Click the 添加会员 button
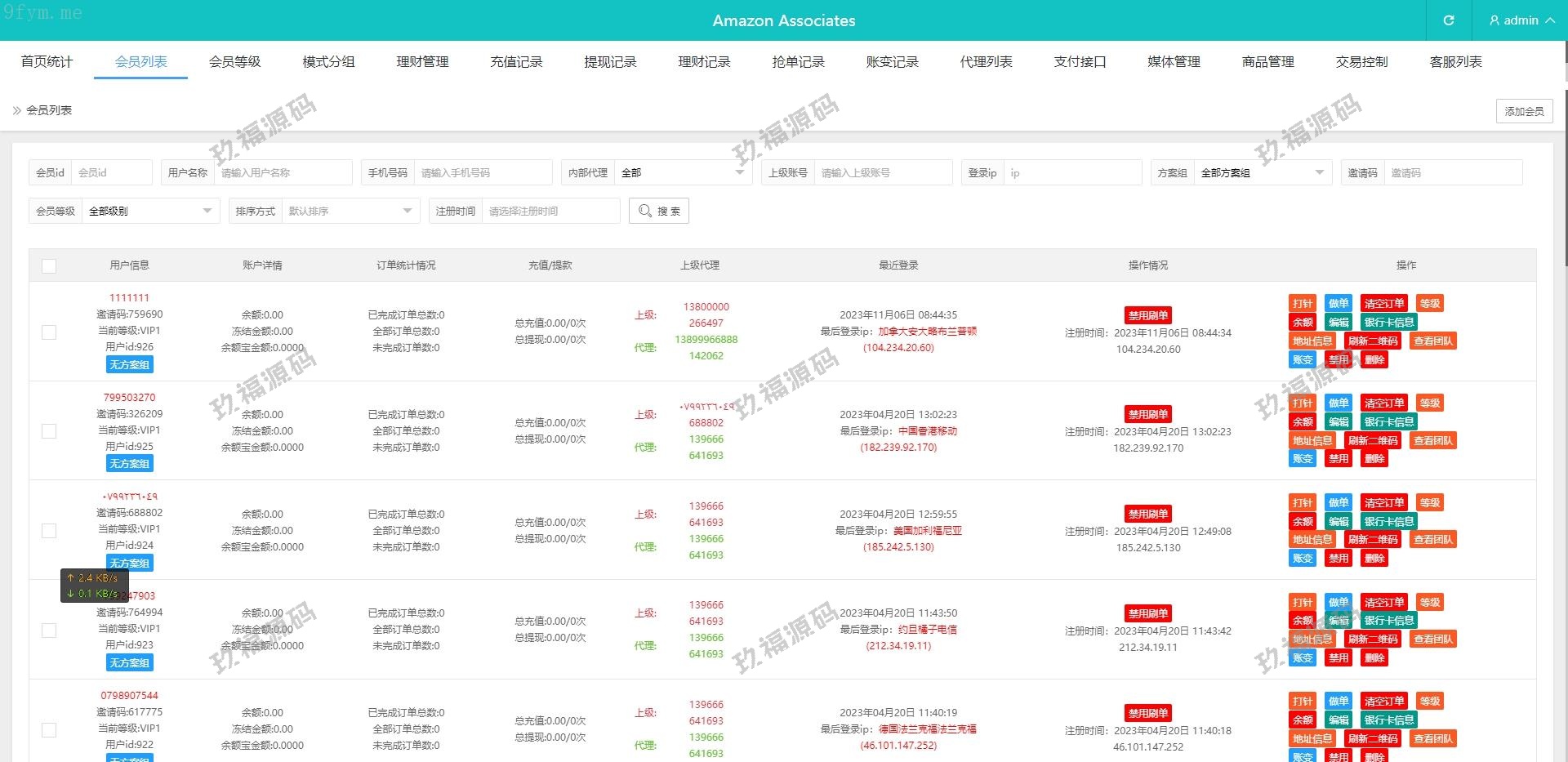Screen dimensions: 1568x762 pos(1524,111)
